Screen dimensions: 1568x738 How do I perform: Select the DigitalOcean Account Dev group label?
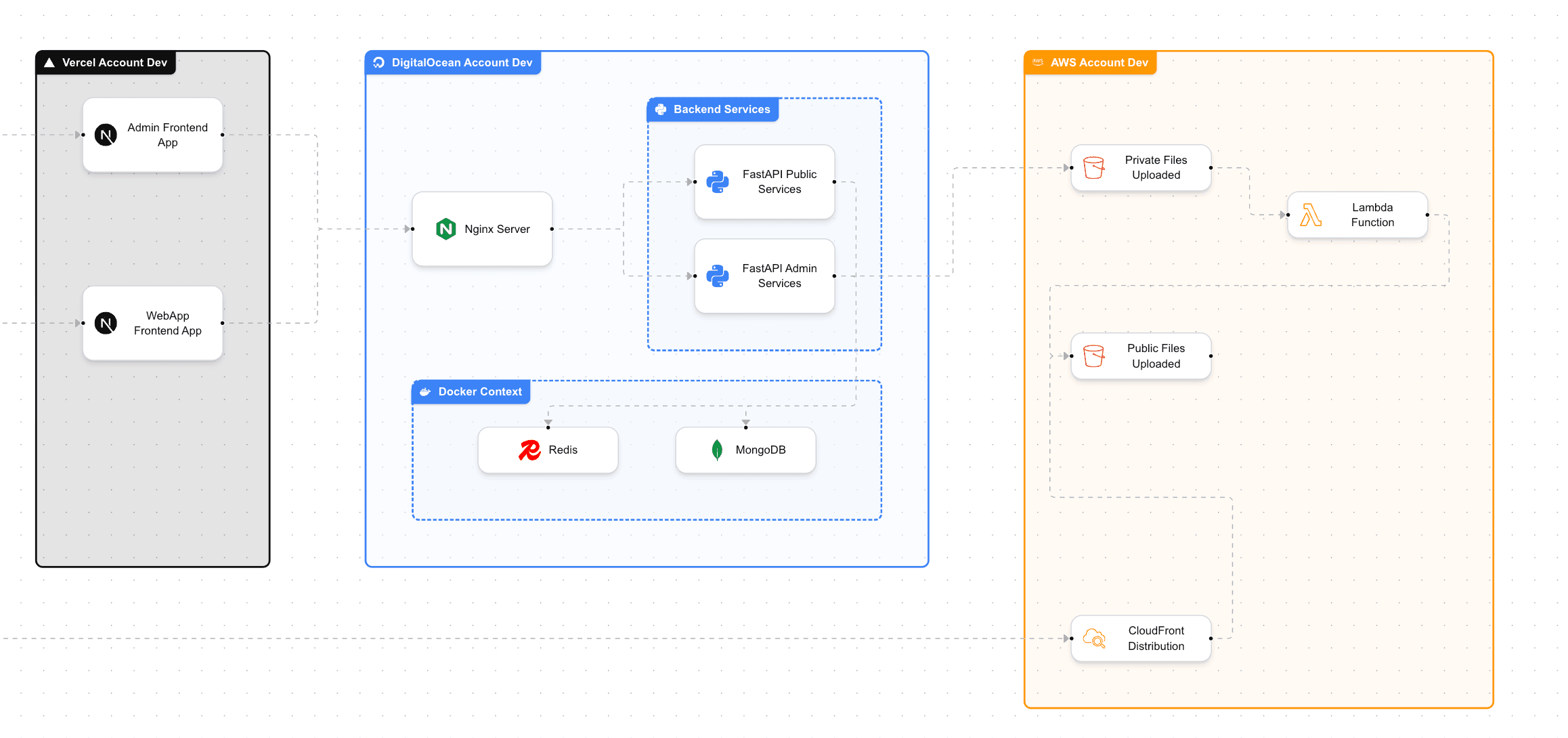click(462, 63)
